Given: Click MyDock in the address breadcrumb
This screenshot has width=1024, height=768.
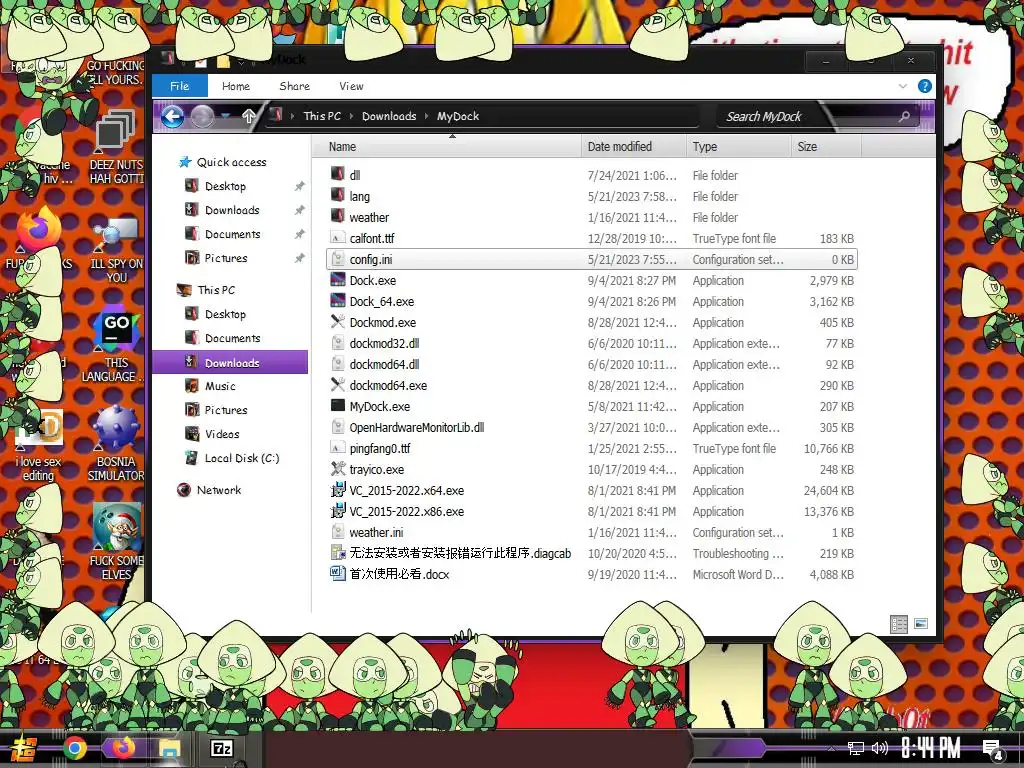Looking at the screenshot, I should pos(458,116).
